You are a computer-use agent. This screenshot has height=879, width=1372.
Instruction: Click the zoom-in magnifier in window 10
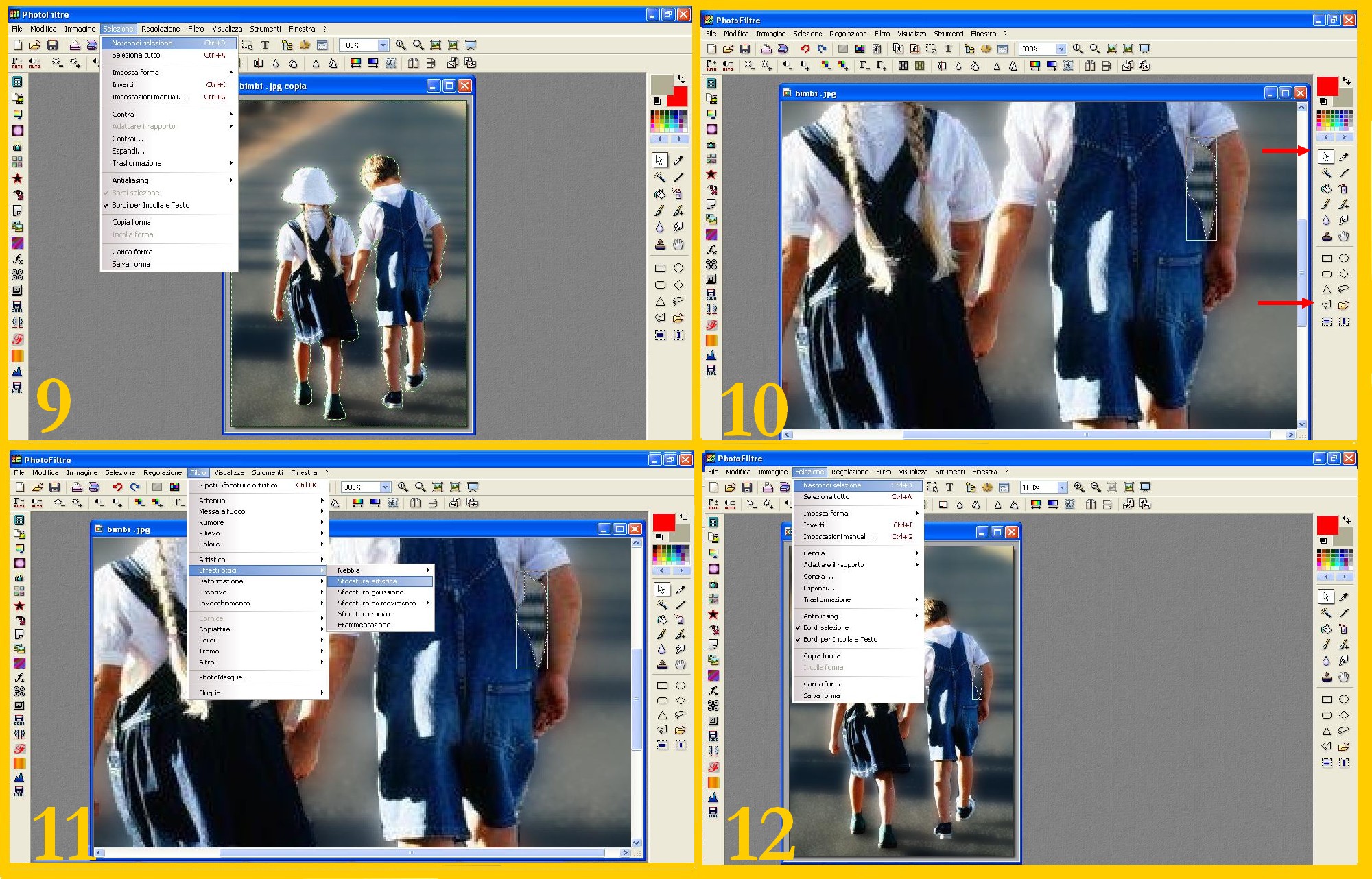(x=1078, y=49)
